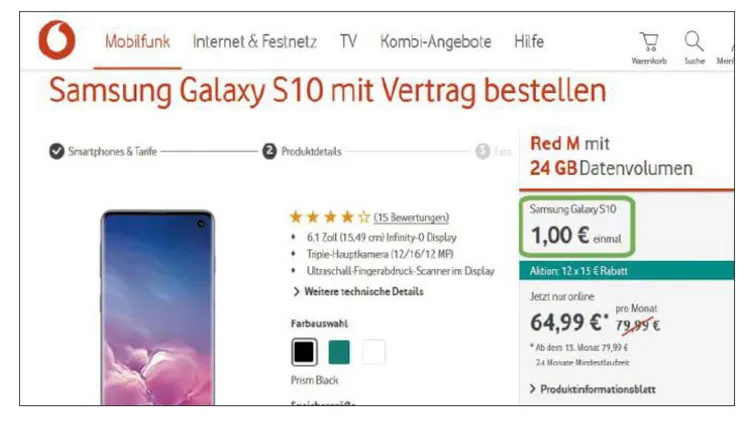Viewport: 750px width, 421px height.
Task: Select the white color swatch
Action: tap(374, 352)
